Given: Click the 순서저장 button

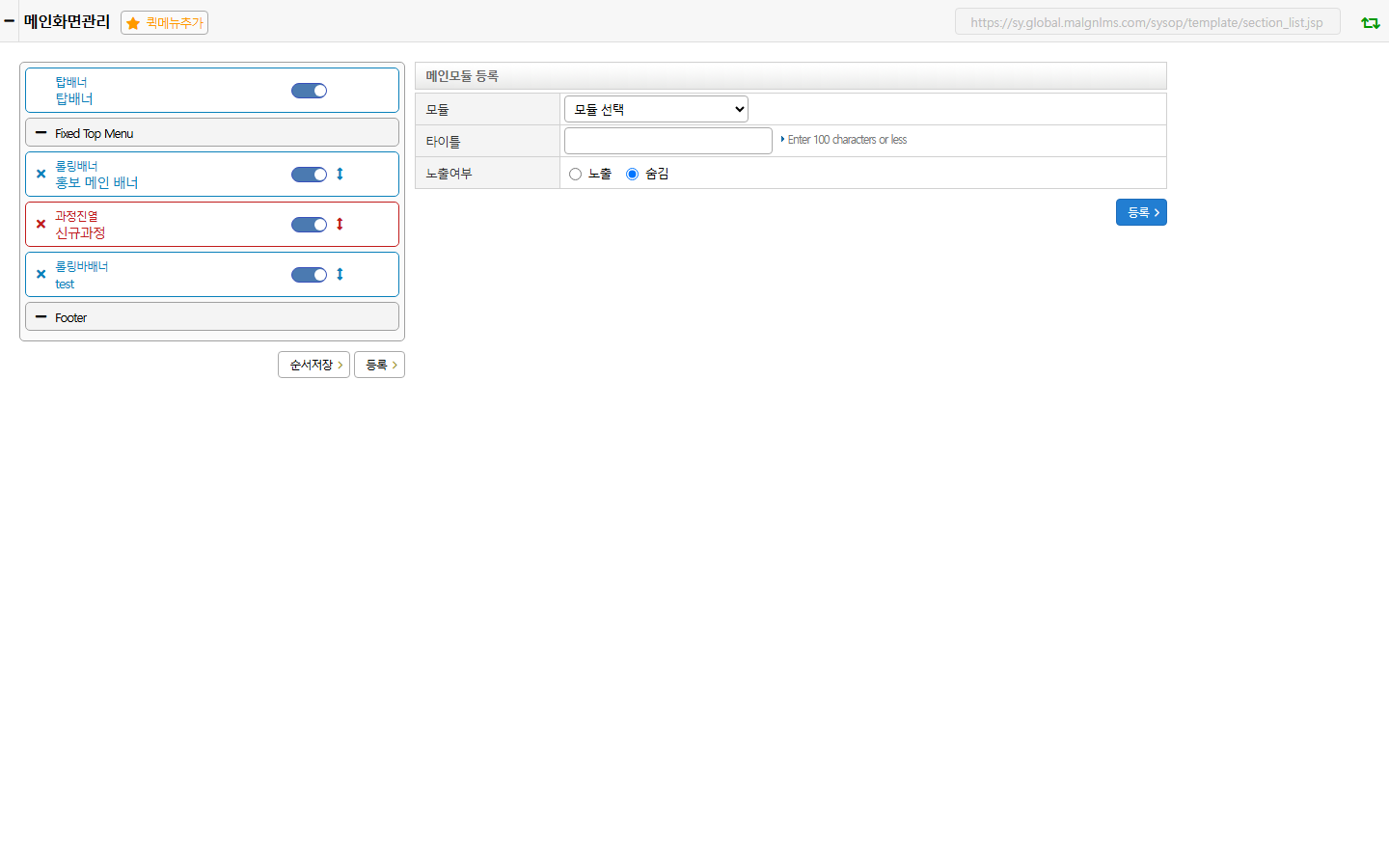Looking at the screenshot, I should coord(313,365).
